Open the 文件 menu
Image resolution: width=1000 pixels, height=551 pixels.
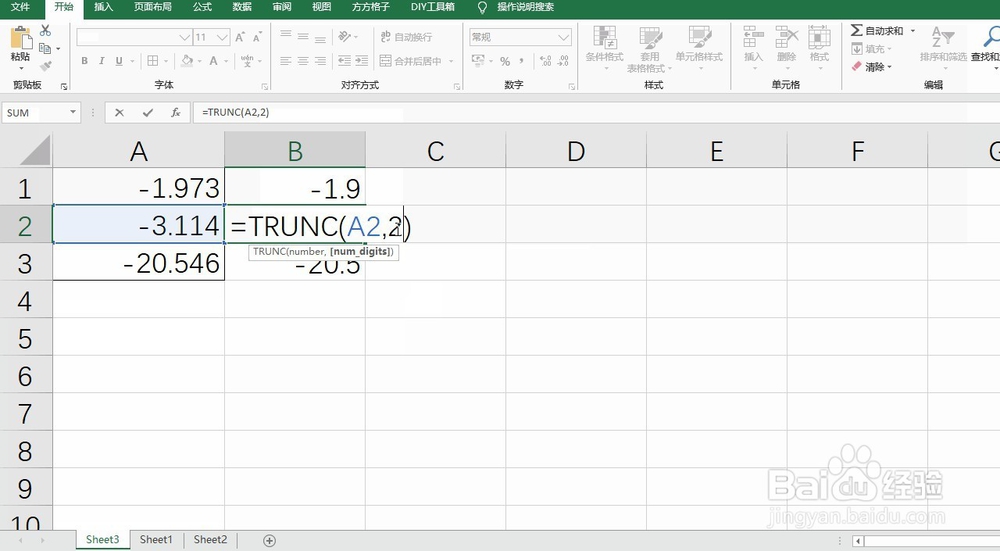20,7
